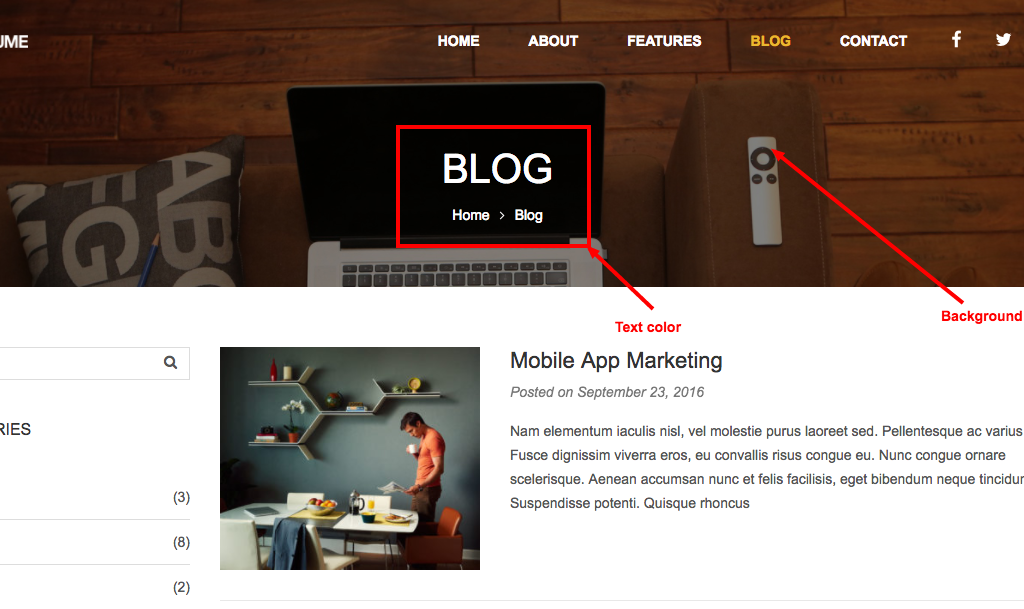The image size is (1024, 609).
Task: Open the category row showing (3) posts
Action: point(95,497)
